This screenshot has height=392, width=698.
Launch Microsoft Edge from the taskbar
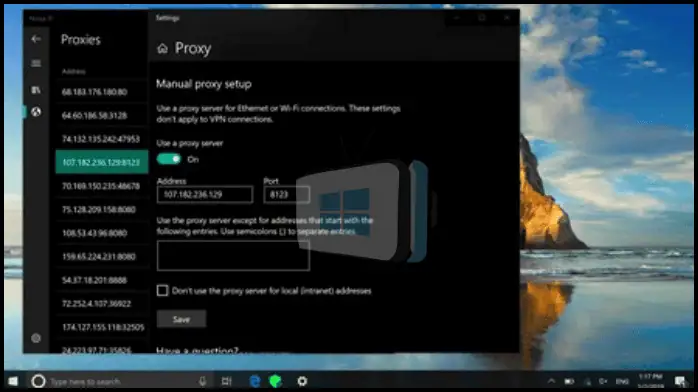(x=255, y=381)
